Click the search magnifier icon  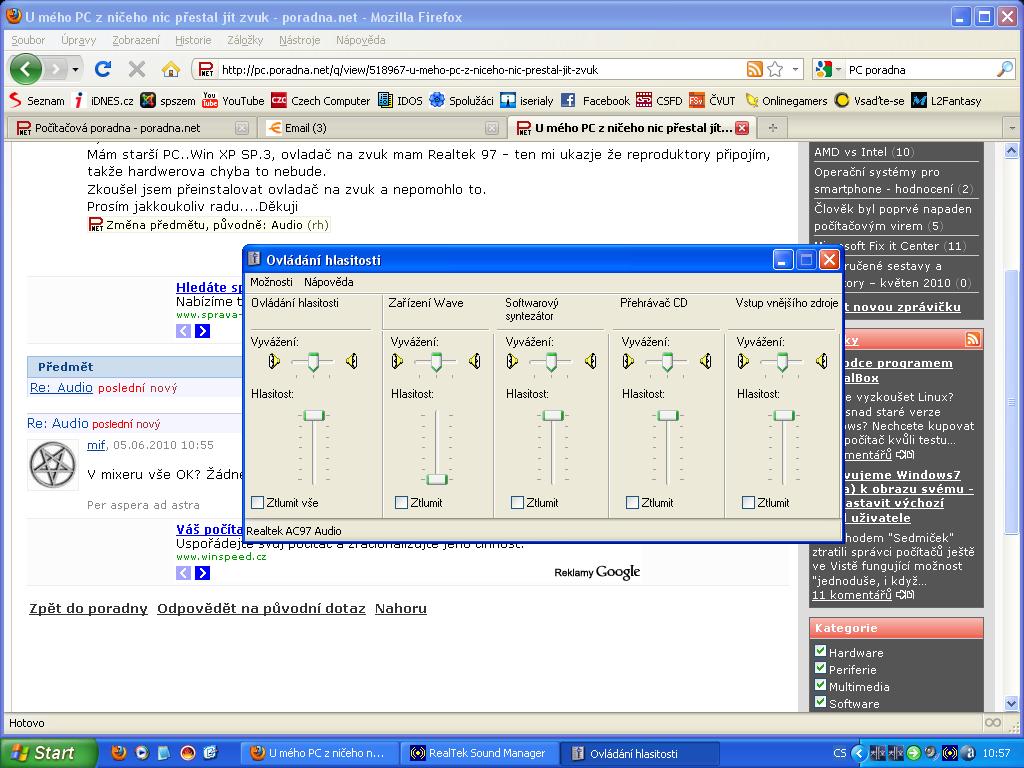(1004, 69)
